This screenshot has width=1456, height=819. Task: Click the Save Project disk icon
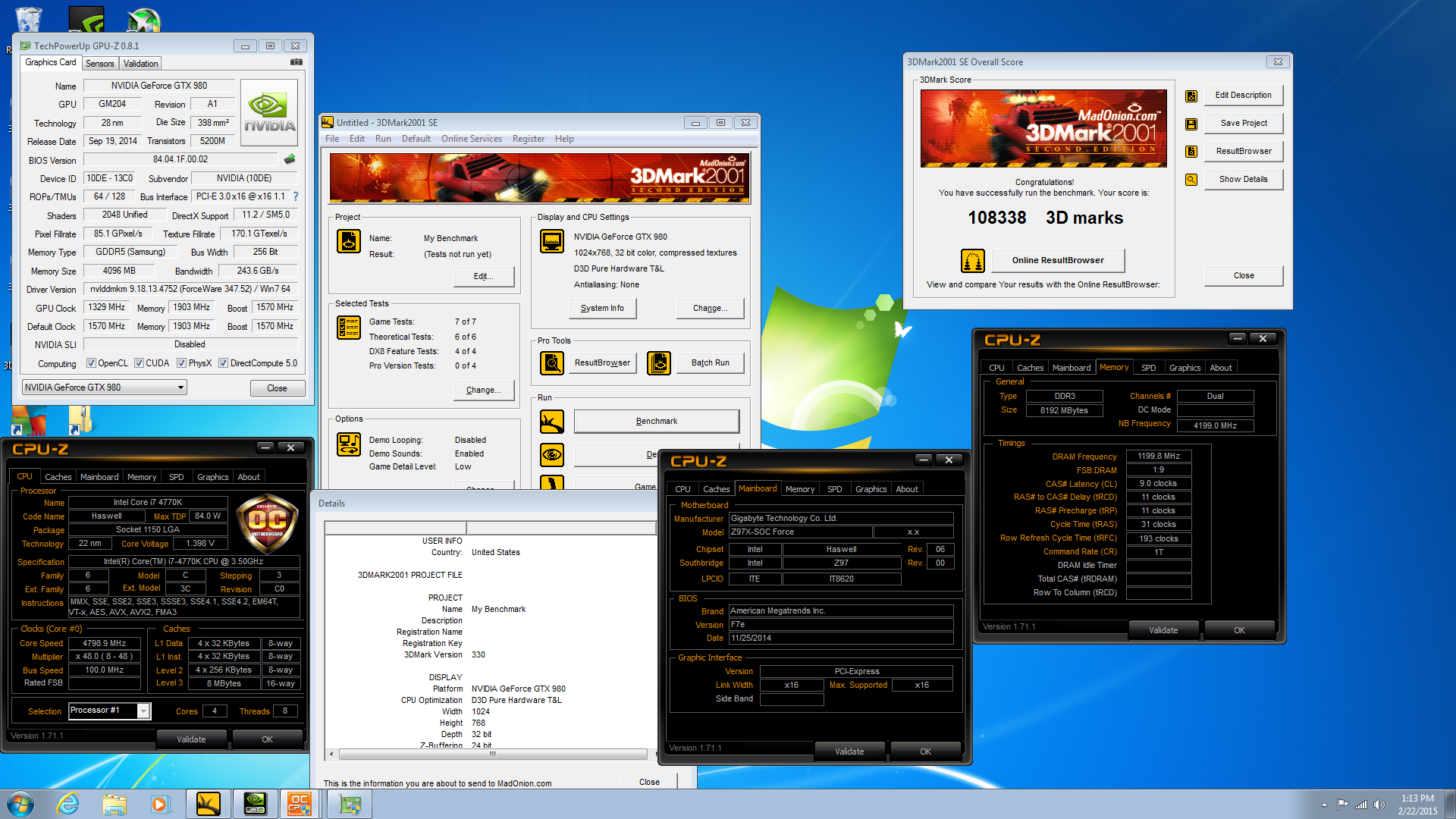[1191, 124]
